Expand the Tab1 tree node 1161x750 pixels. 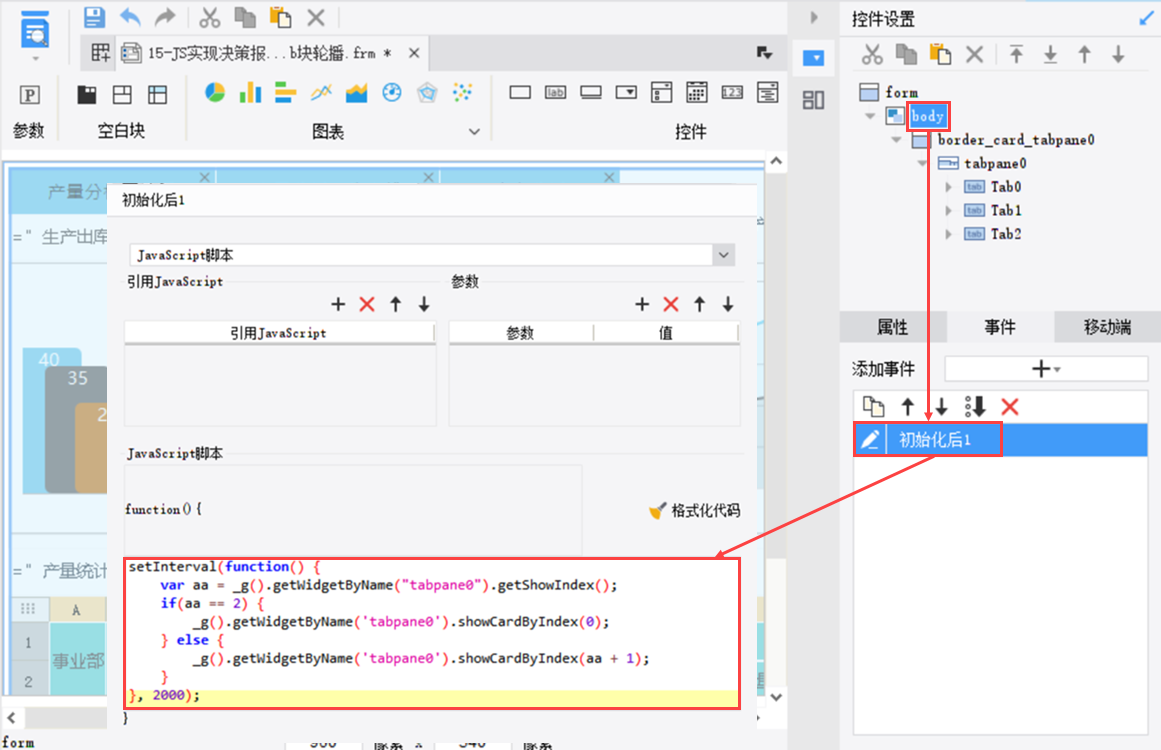pyautogui.click(x=948, y=211)
